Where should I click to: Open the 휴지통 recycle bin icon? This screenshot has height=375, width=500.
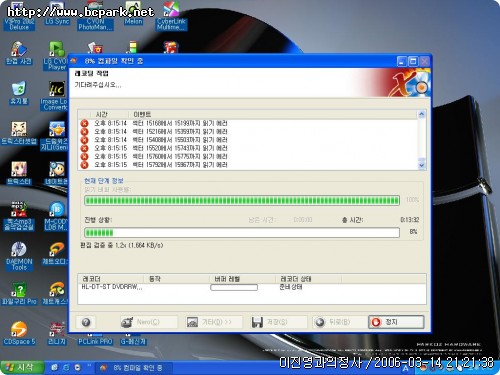pyautogui.click(x=19, y=93)
